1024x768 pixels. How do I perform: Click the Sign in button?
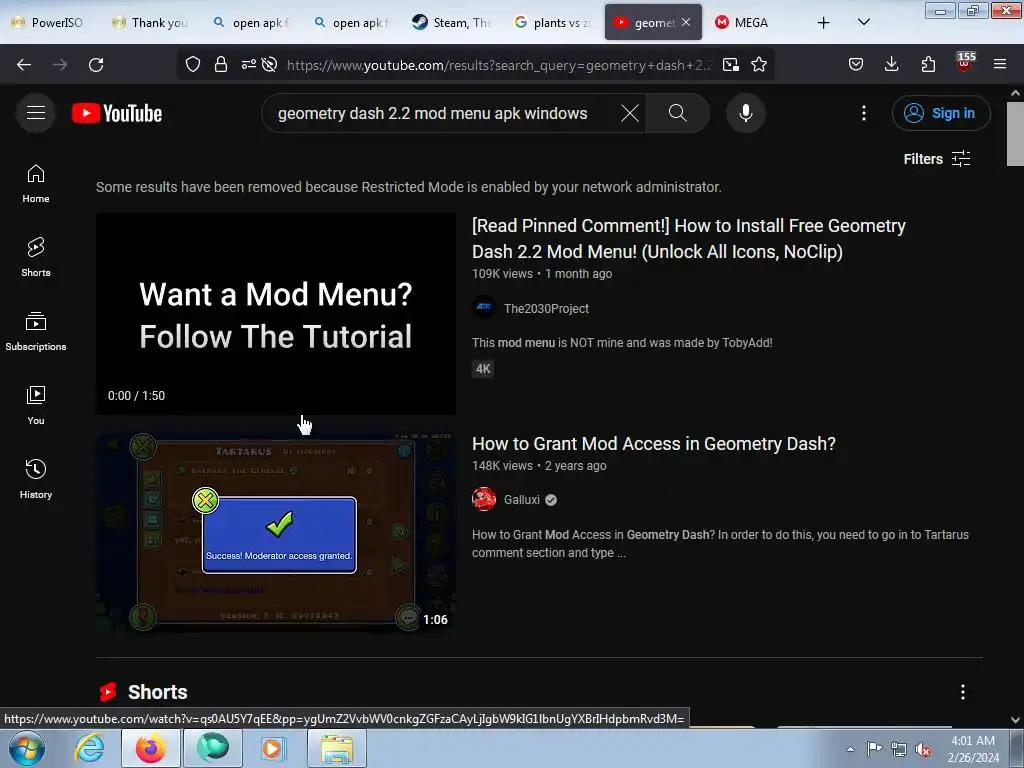[x=941, y=113]
